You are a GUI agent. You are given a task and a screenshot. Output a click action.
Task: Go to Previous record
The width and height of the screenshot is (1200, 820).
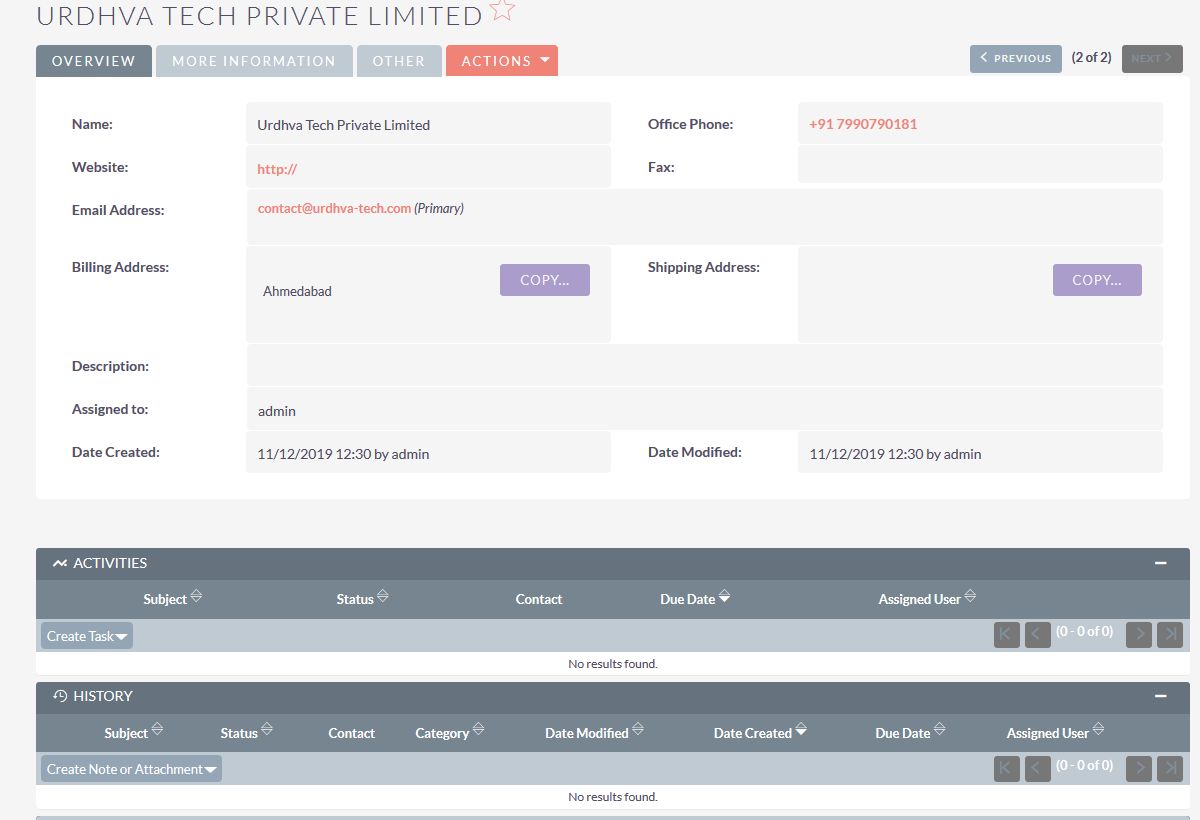tap(1016, 58)
